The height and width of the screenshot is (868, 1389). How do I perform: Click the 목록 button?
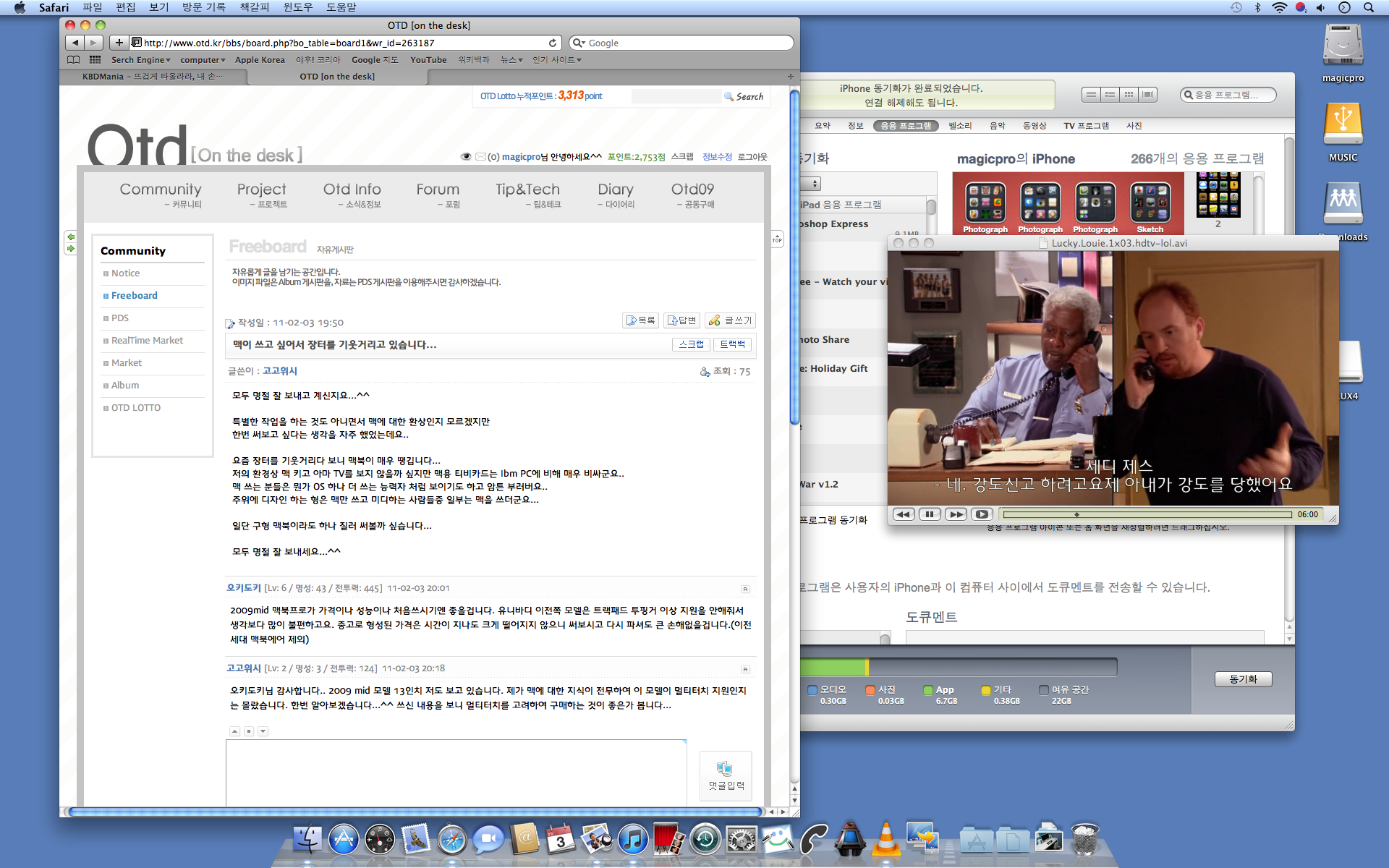pos(640,320)
